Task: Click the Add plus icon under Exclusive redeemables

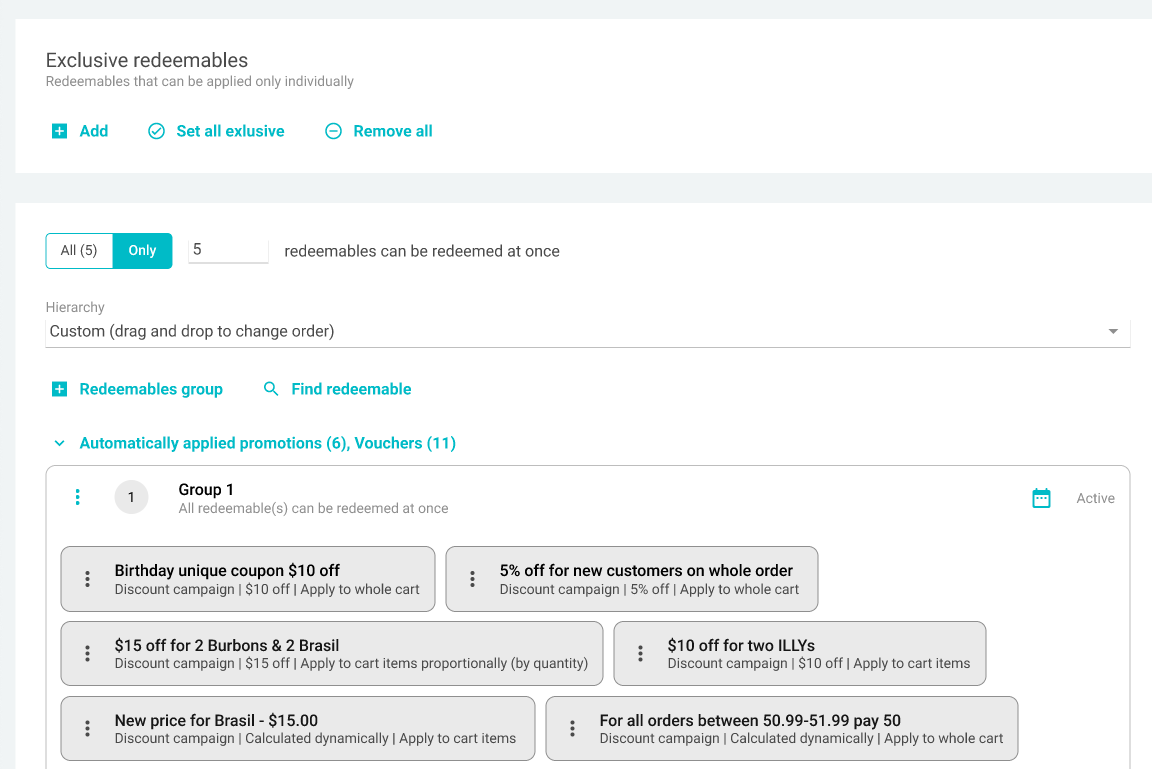Action: (x=59, y=131)
